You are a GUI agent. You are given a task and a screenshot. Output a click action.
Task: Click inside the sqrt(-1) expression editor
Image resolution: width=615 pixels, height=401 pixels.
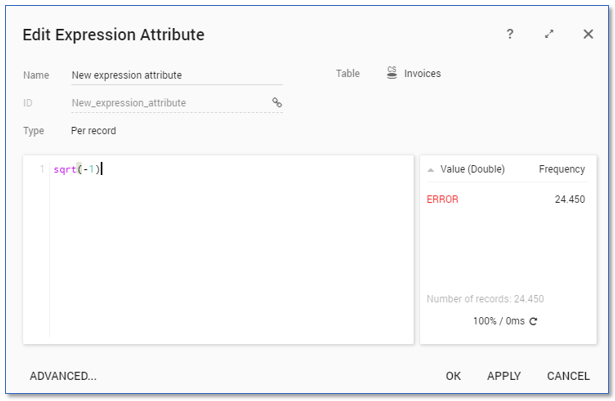[230, 250]
